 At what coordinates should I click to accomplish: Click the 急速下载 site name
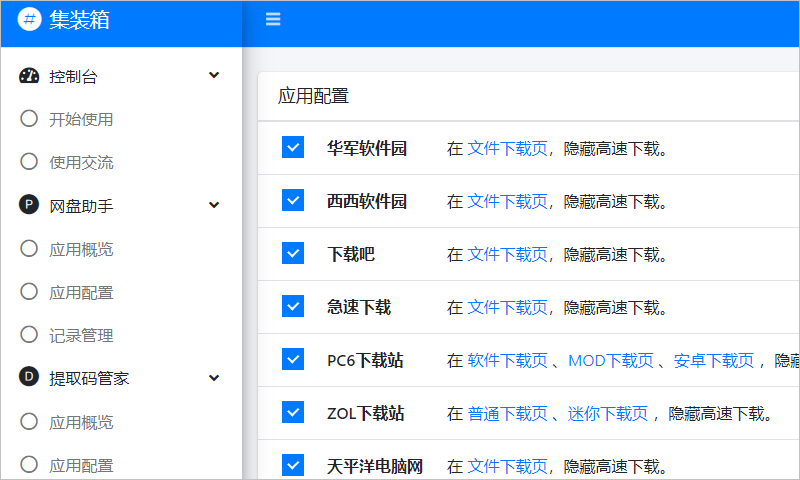pyautogui.click(x=359, y=308)
